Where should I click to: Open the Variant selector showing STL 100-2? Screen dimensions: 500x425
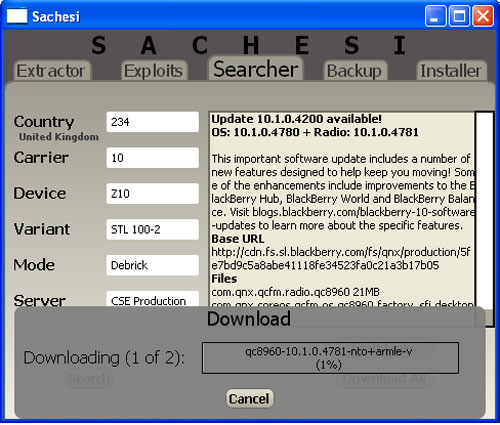tap(152, 229)
